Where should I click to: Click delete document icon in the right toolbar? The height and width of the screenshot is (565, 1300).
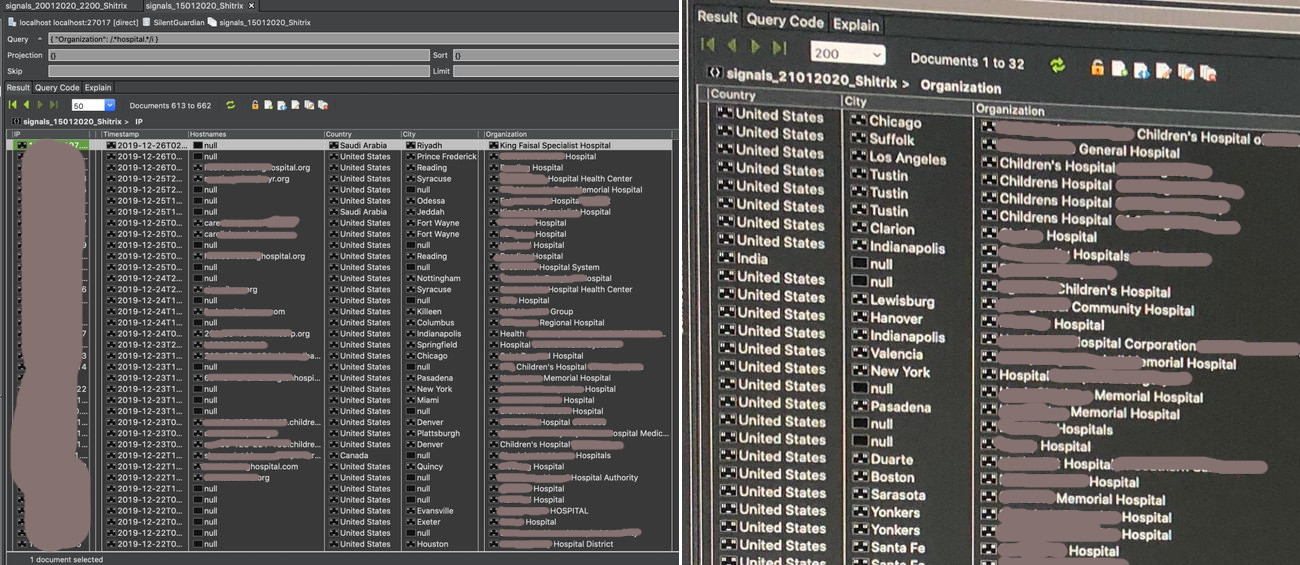click(1208, 72)
